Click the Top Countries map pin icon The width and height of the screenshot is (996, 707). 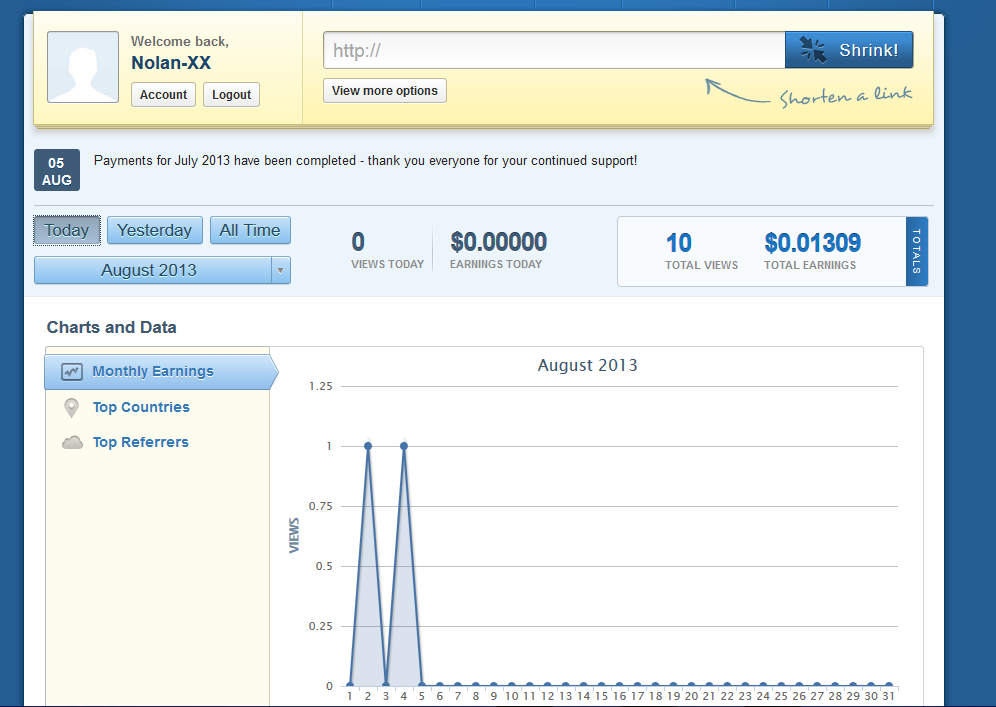pos(71,408)
